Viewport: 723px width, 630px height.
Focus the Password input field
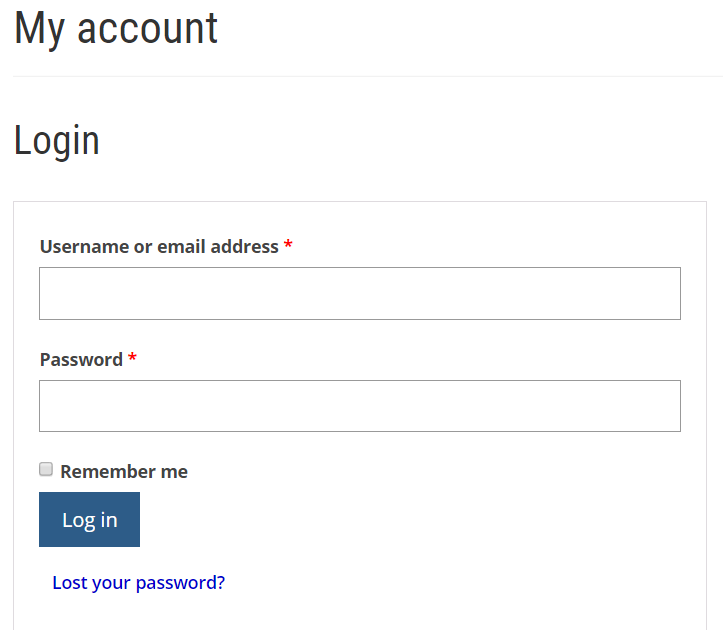click(x=360, y=406)
